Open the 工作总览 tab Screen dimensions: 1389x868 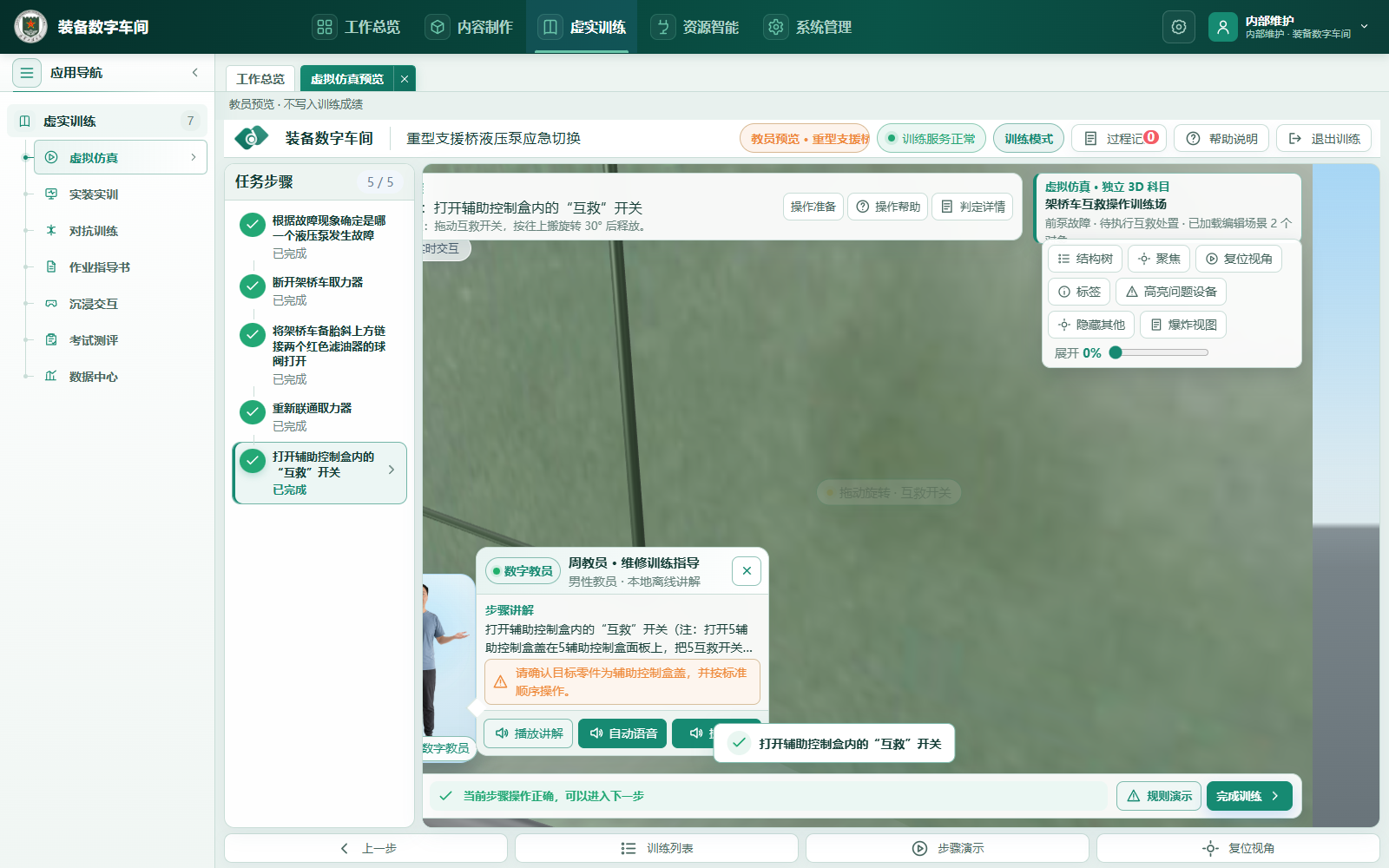pyautogui.click(x=260, y=78)
